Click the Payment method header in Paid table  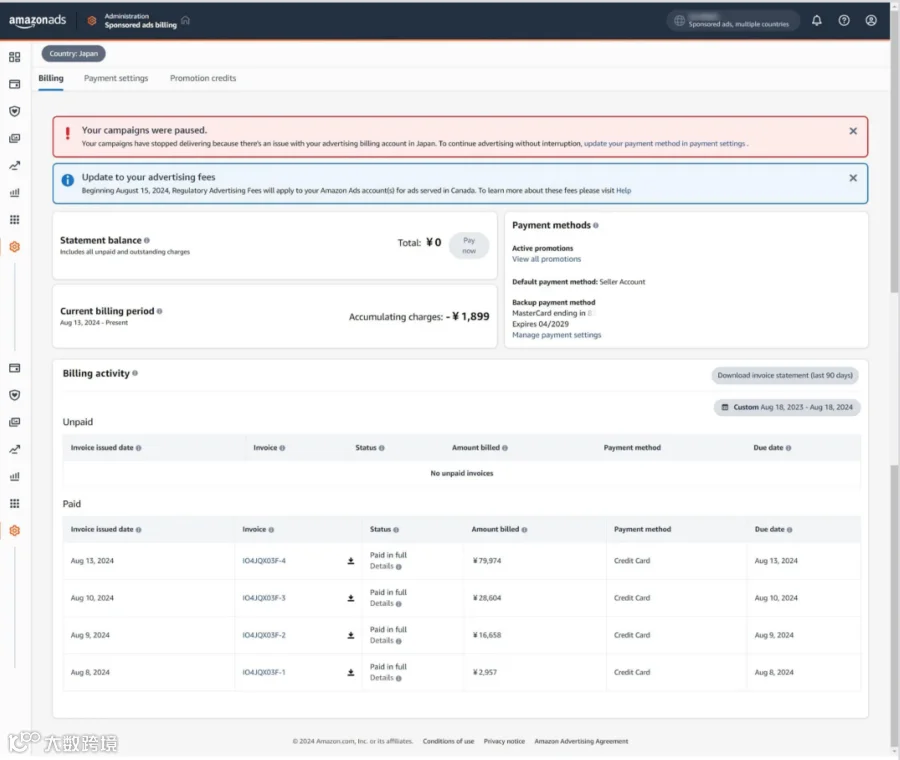click(642, 530)
